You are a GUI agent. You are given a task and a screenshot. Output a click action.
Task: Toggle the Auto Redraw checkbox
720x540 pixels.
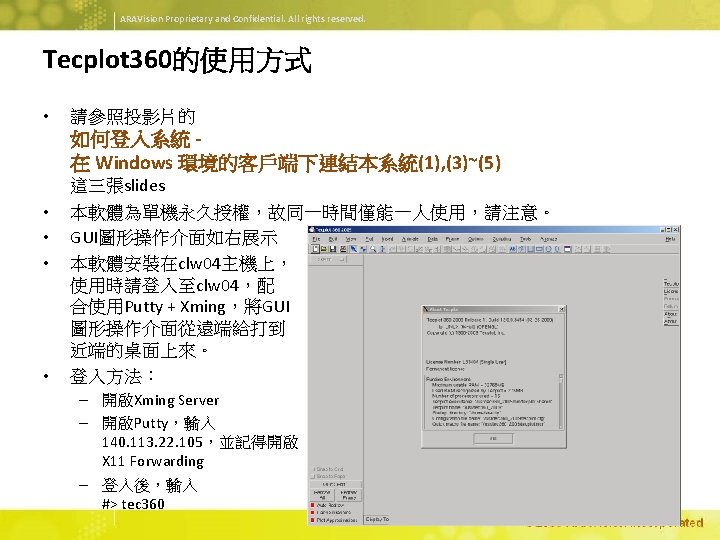pyautogui.click(x=312, y=505)
